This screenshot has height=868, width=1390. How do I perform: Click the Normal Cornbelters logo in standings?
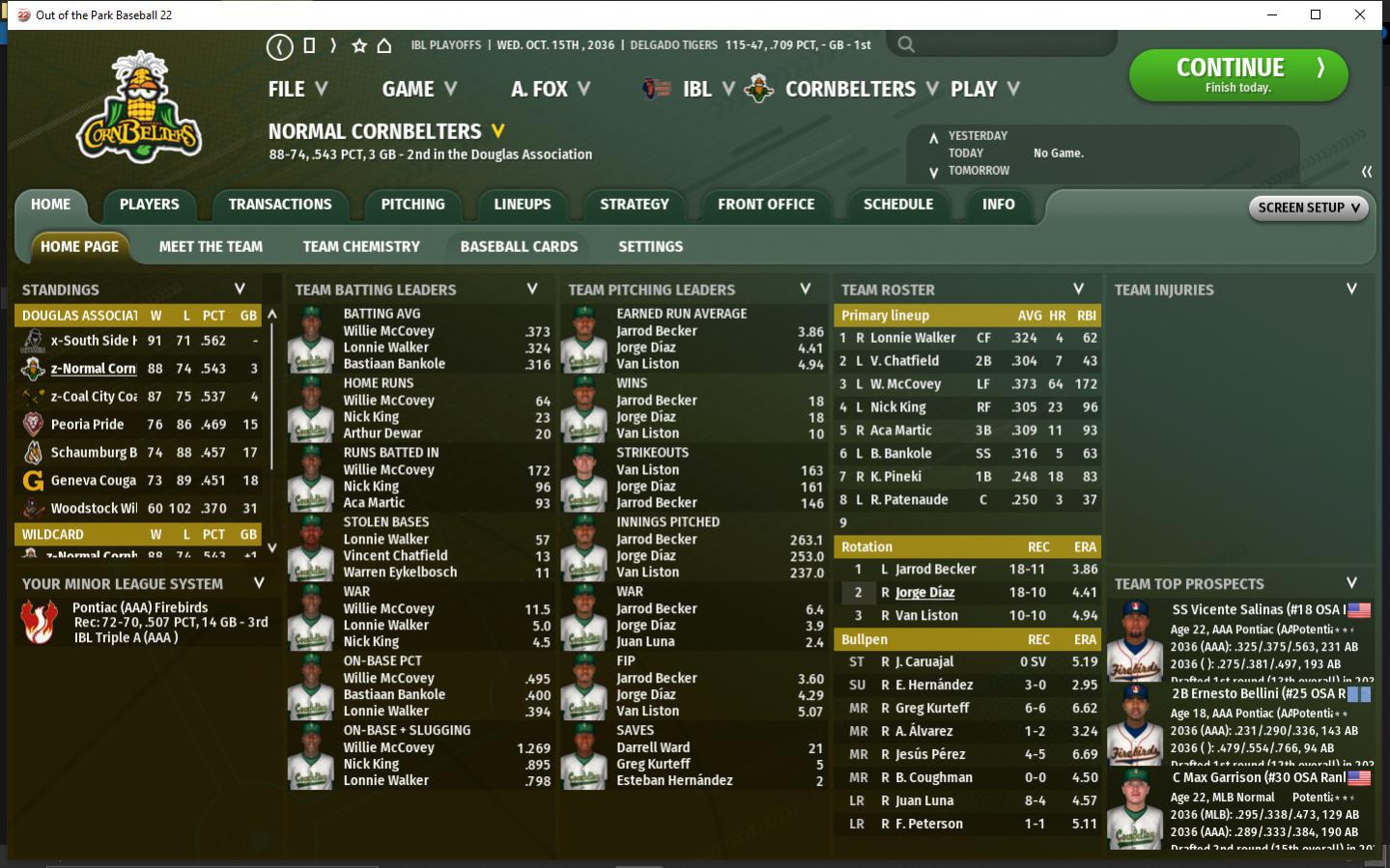33,369
